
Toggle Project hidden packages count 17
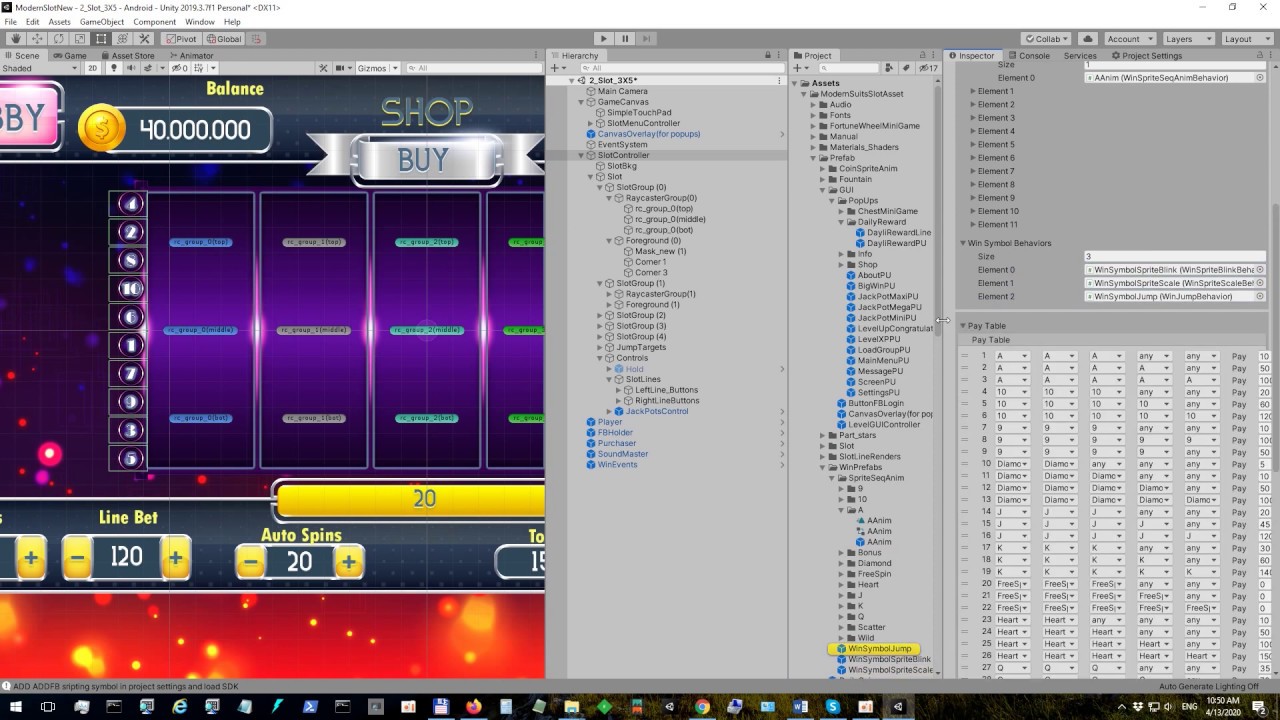929,68
